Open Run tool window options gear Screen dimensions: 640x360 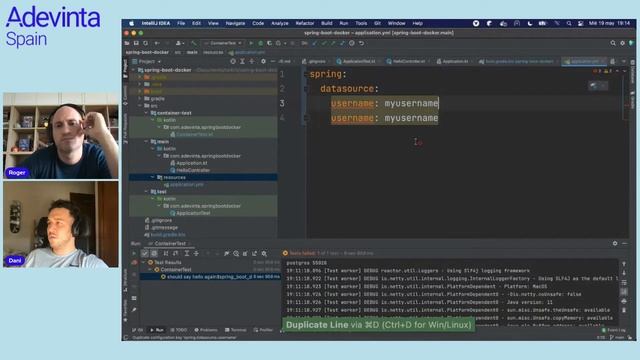[615, 243]
